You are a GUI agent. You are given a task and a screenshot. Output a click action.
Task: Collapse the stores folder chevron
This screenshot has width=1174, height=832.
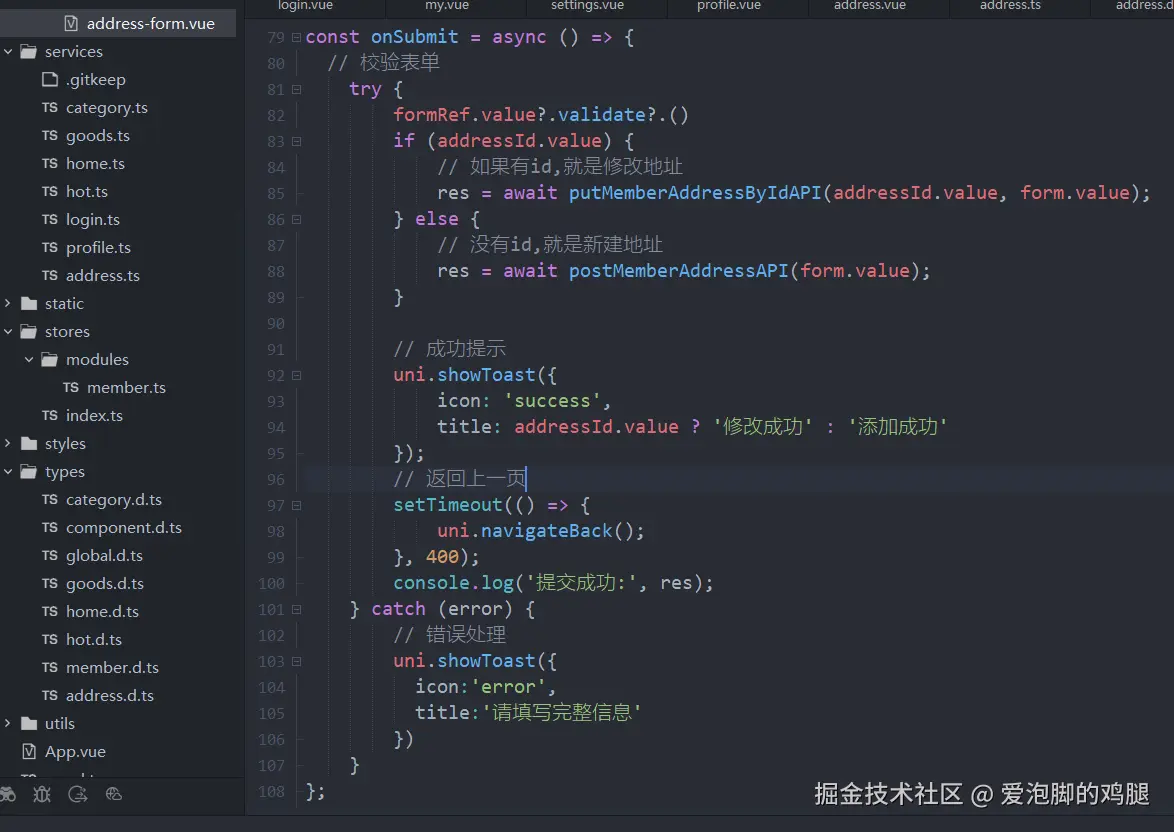[x=8, y=332]
